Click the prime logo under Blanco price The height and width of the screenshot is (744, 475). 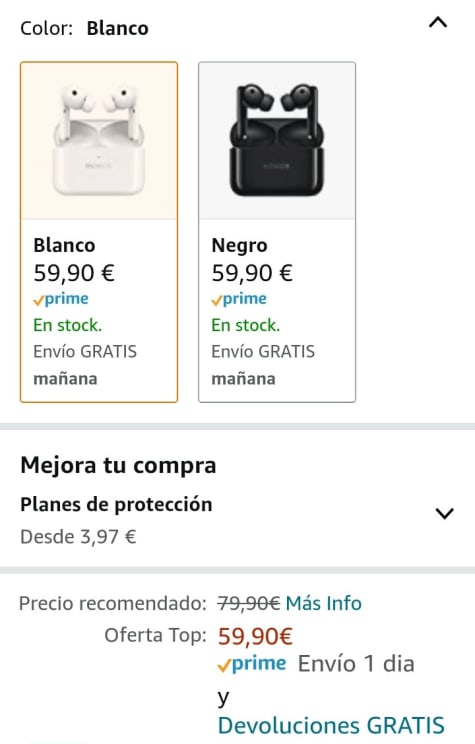coord(61,299)
